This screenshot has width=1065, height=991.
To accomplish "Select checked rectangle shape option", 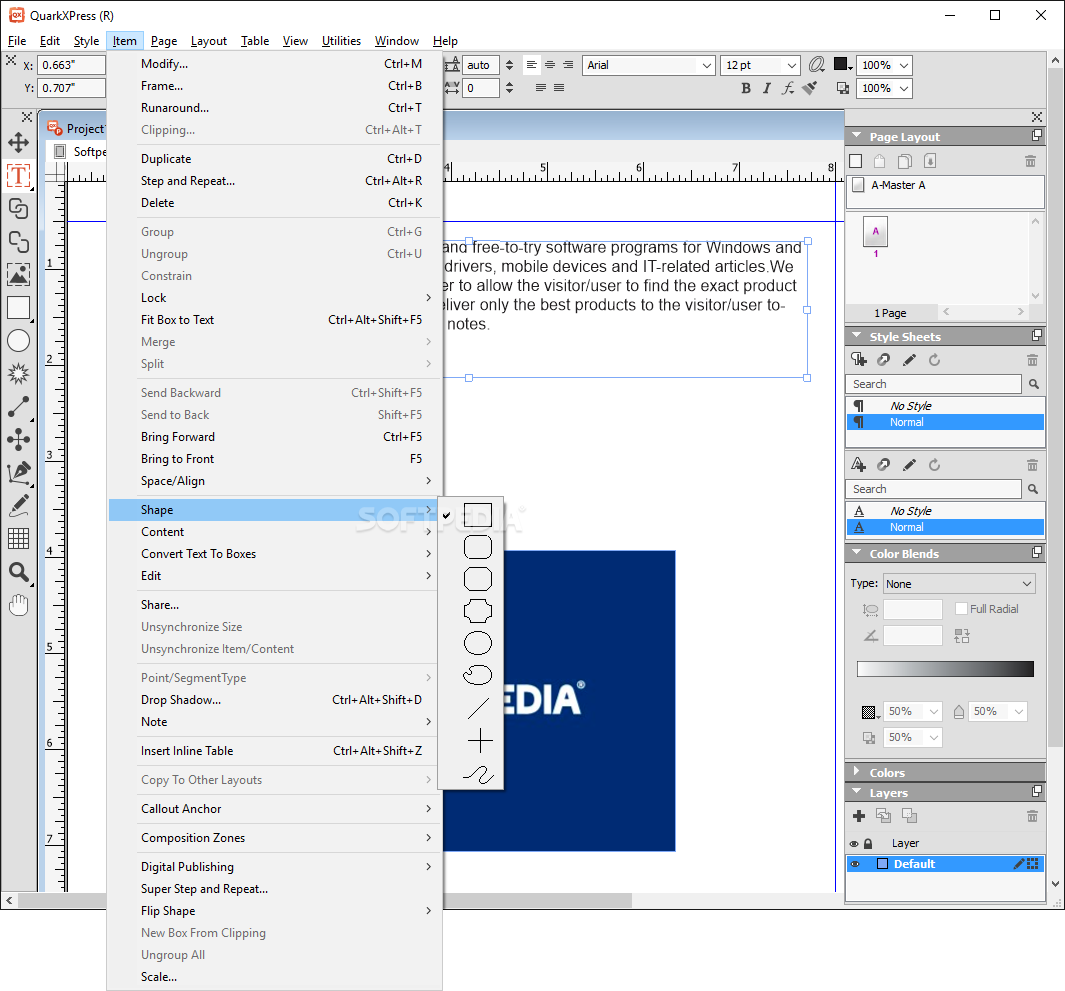I will click(x=477, y=515).
